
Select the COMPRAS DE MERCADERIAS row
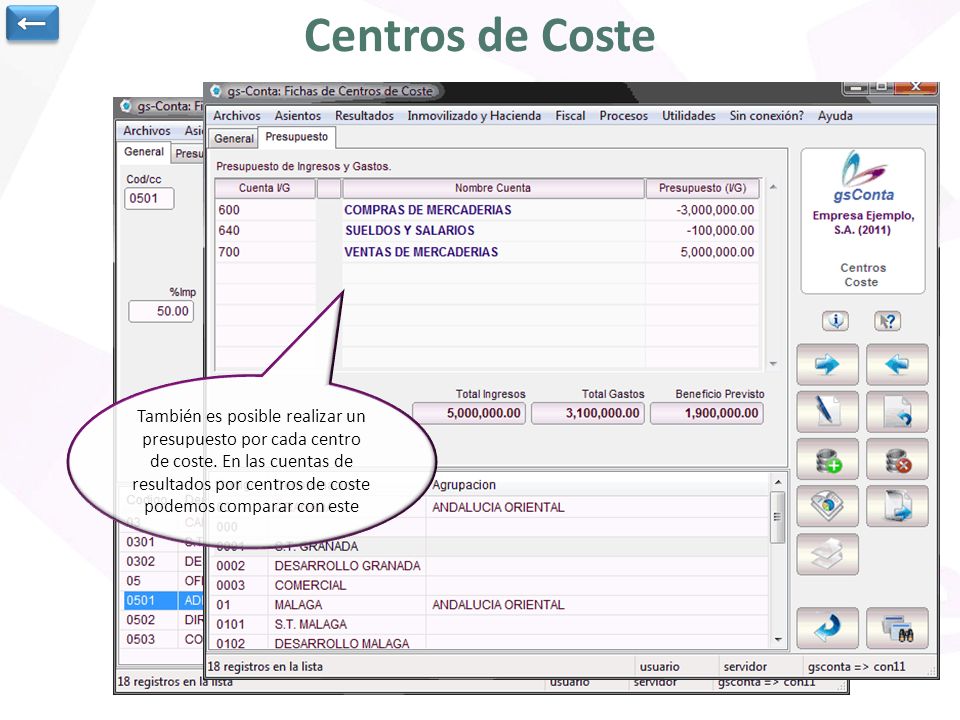[x=487, y=210]
